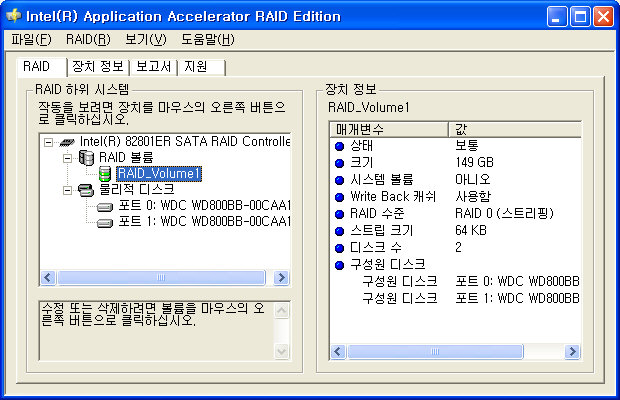620x400 pixels.
Task: Click the 물리적 디스크 drives icon
Action: 86,191
